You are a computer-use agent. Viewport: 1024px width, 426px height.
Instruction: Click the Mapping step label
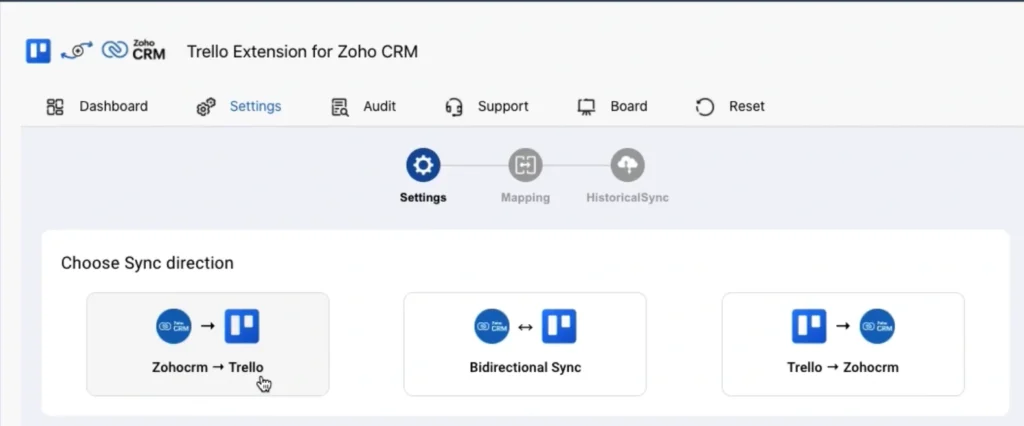[x=525, y=197]
